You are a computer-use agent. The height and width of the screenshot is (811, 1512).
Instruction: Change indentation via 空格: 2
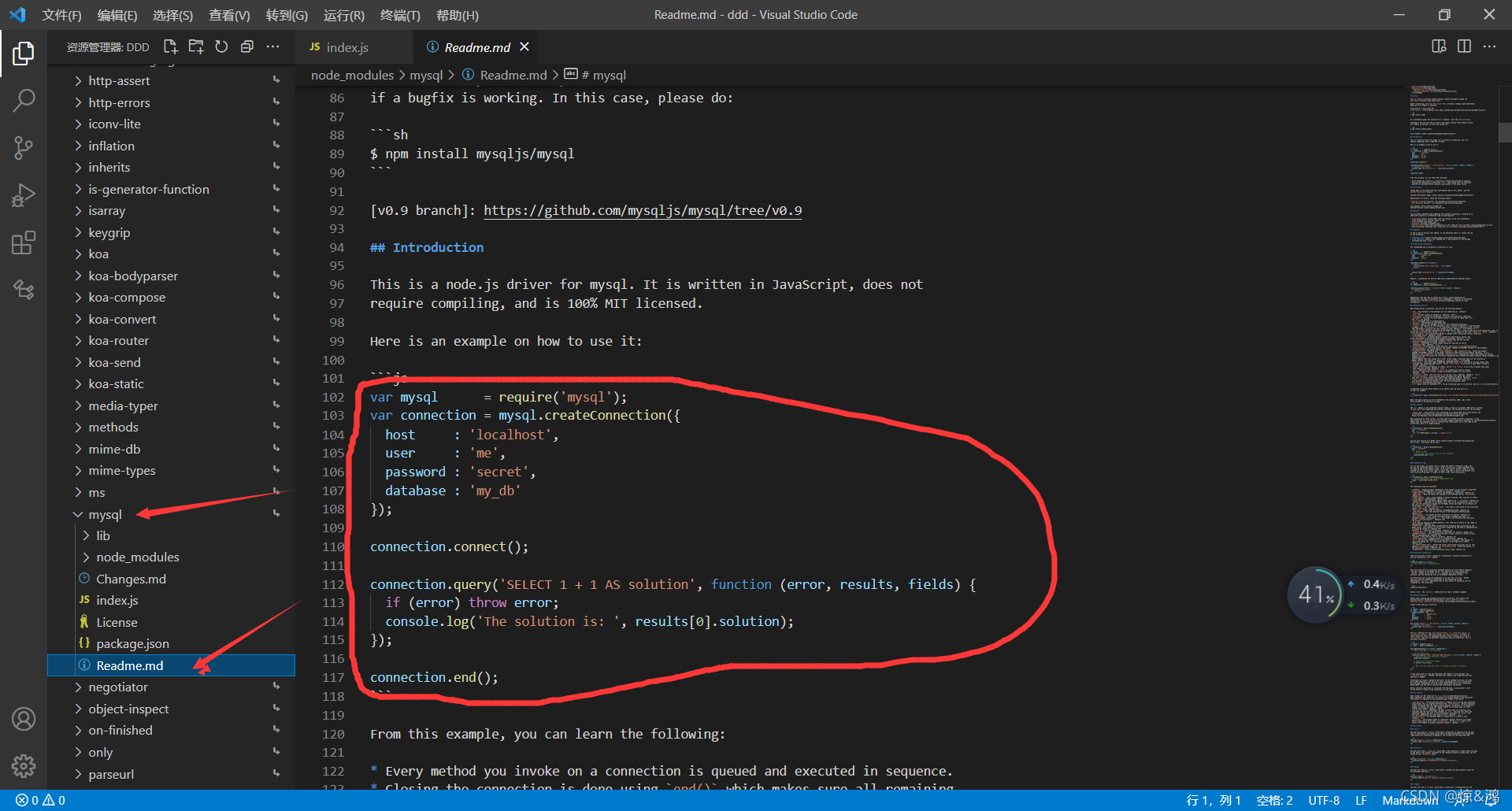[1275, 800]
